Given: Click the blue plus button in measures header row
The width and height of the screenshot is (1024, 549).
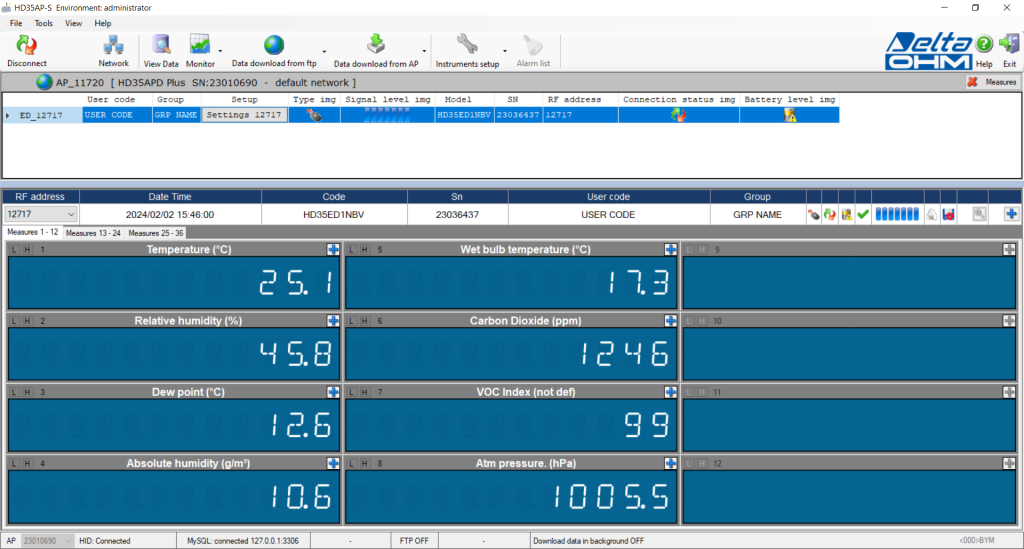Looking at the screenshot, I should point(1011,214).
